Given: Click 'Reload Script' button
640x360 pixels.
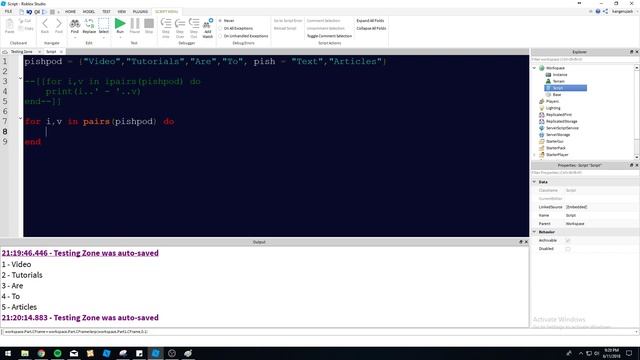Looking at the screenshot, I should coord(285,28).
